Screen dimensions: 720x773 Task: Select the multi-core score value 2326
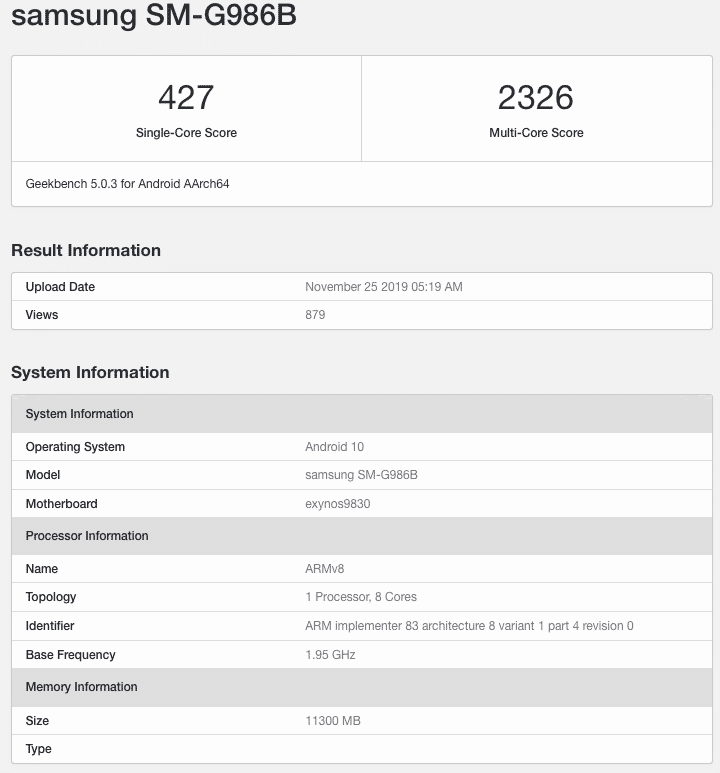[536, 98]
